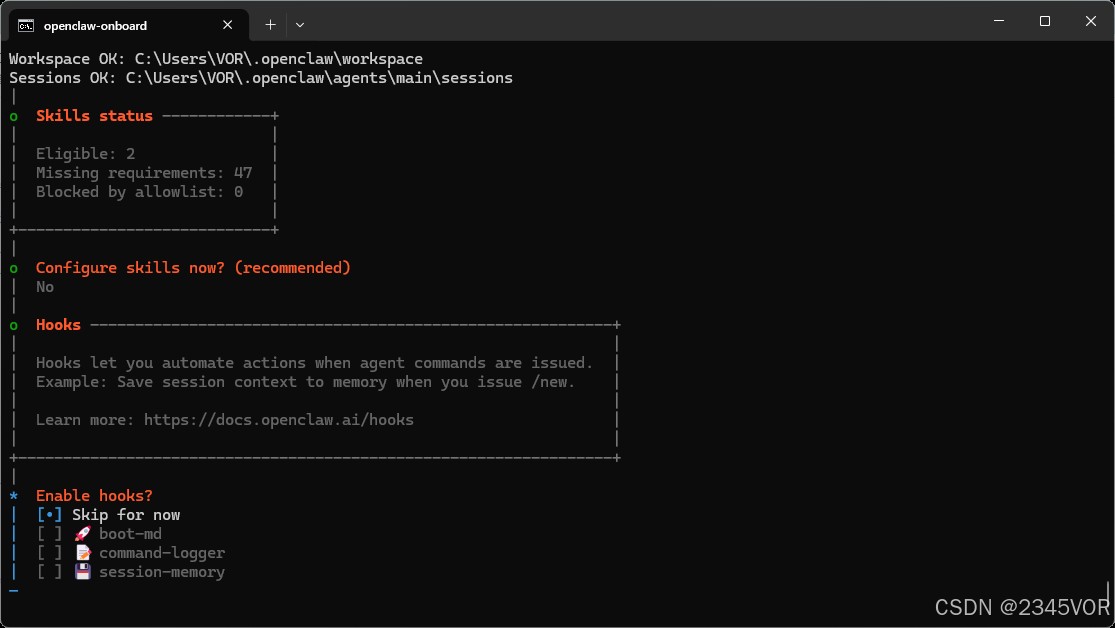Image resolution: width=1115 pixels, height=628 pixels.
Task: Click the Skills status heading
Action: click(x=94, y=116)
